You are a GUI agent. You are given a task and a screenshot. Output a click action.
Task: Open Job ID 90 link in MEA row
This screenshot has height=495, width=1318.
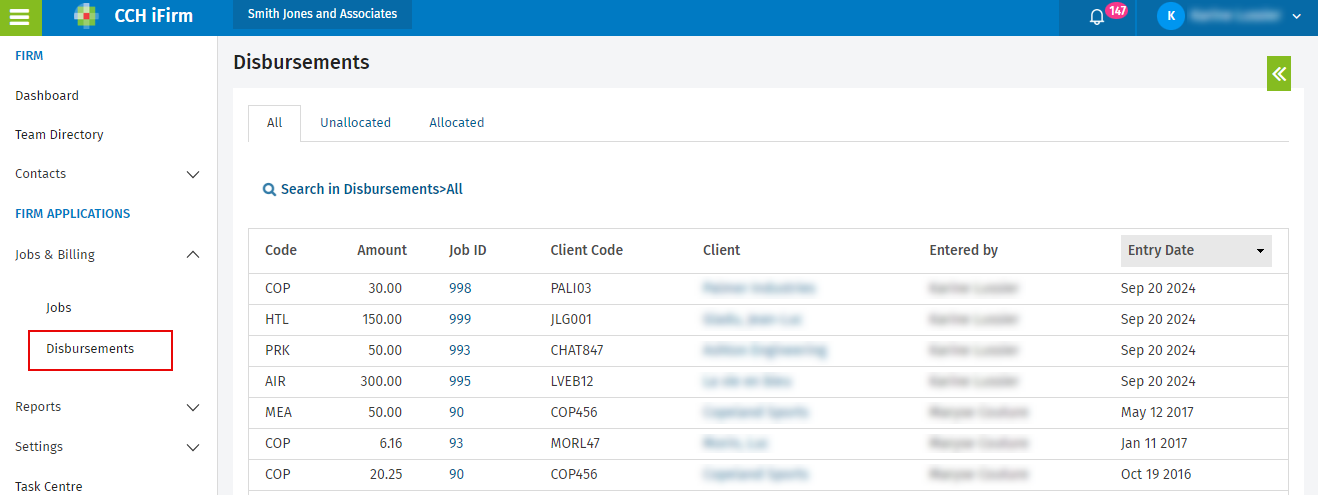pos(456,412)
